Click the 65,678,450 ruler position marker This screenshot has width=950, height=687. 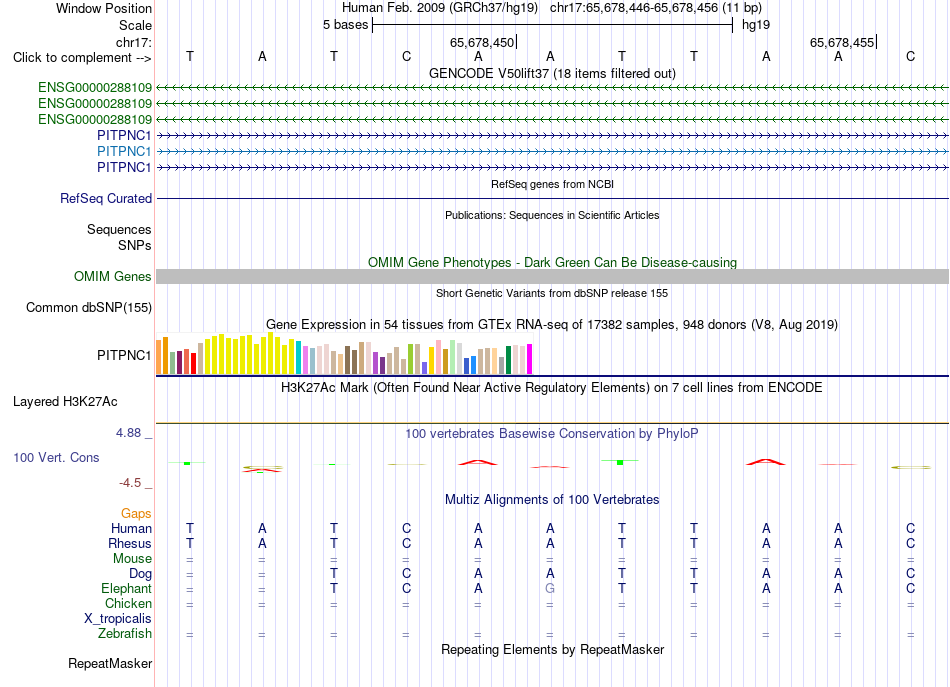point(482,42)
